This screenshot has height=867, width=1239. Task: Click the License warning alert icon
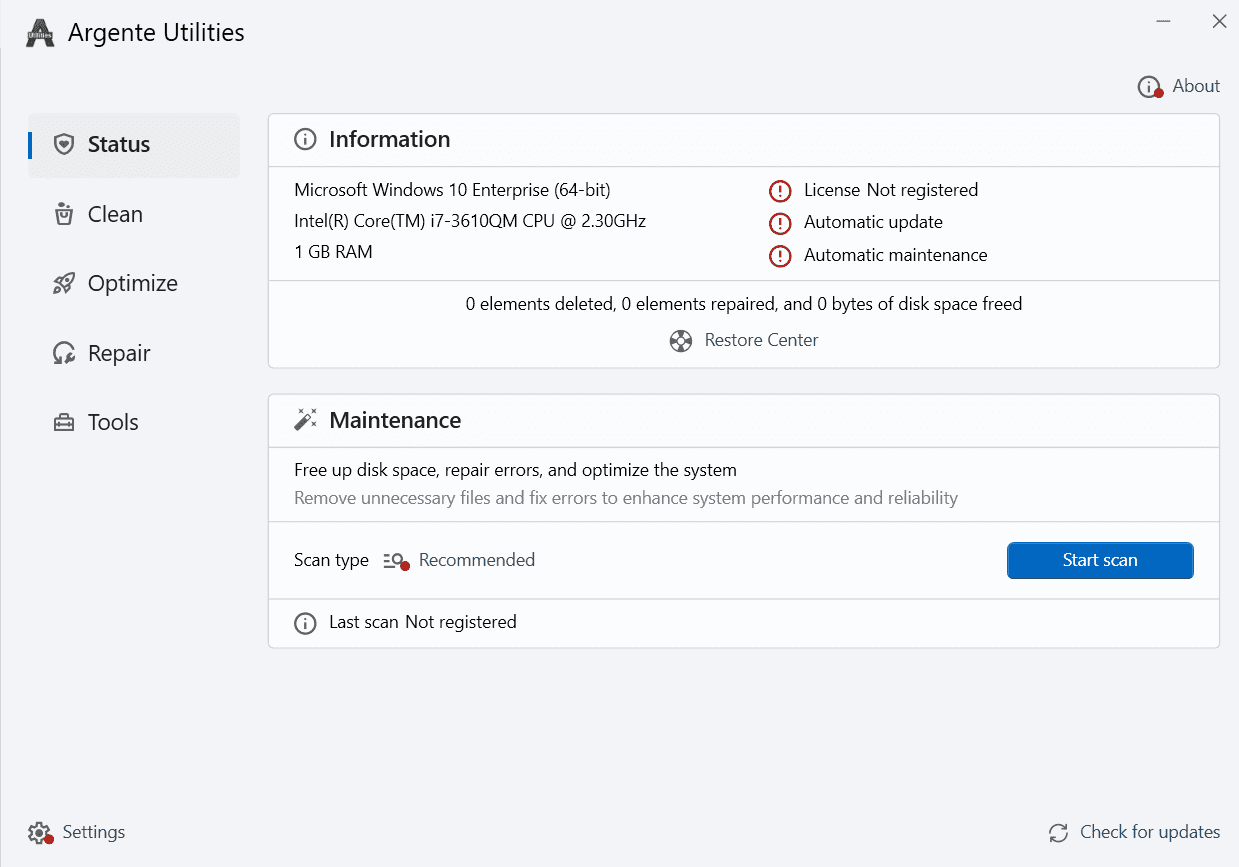[780, 191]
